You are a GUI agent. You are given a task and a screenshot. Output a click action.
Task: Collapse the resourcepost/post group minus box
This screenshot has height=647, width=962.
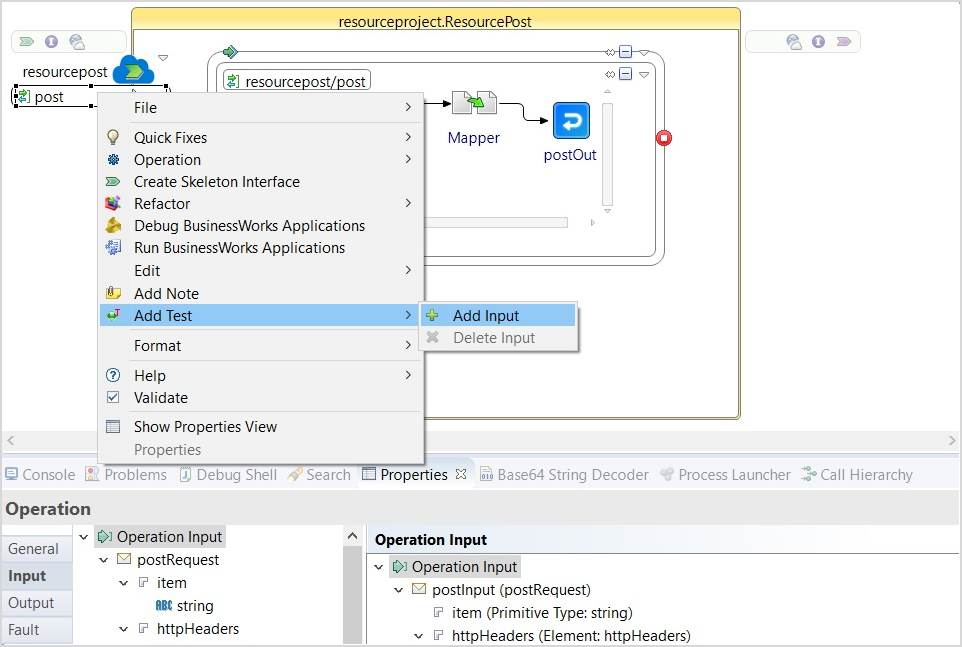click(x=625, y=74)
